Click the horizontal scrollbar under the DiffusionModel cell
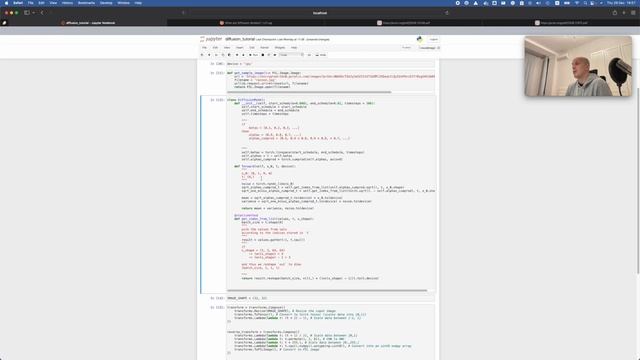Screen dimensions: 640x360 point(327,291)
